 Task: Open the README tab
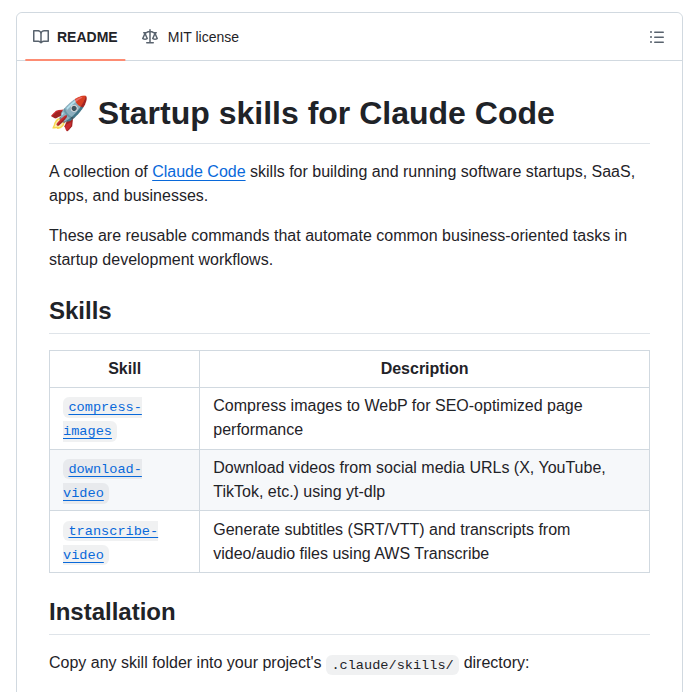(75, 37)
